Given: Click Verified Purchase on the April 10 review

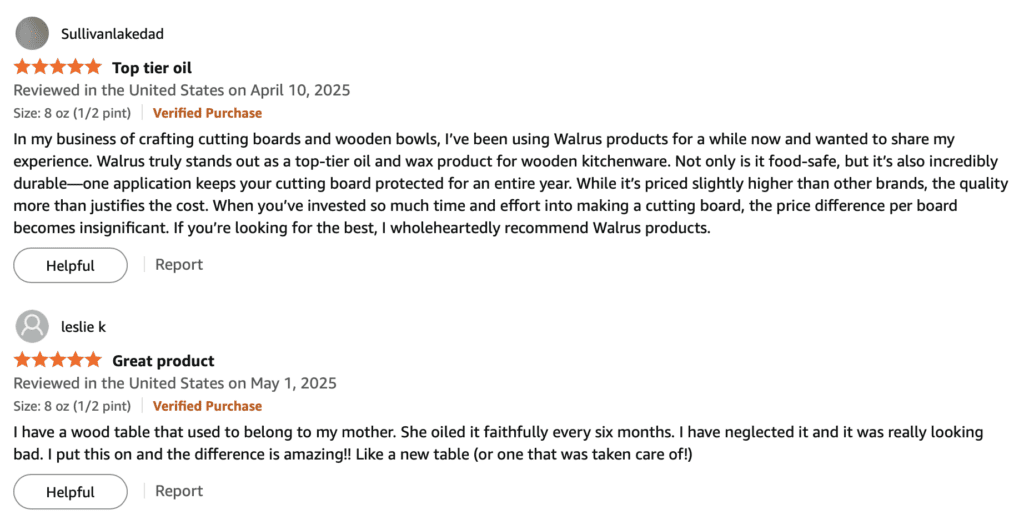Looking at the screenshot, I should click(207, 113).
